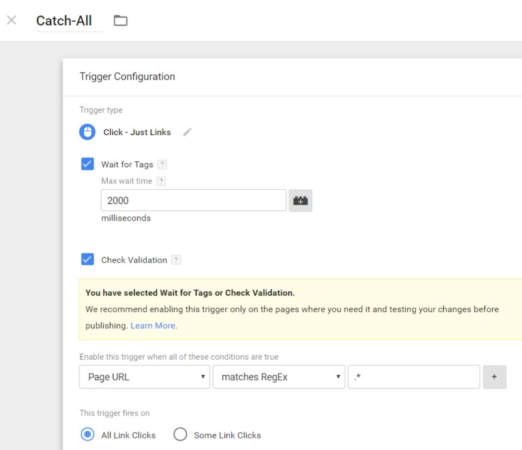This screenshot has width=522, height=450.
Task: Uncheck the Check Validation checkbox
Action: 87,259
